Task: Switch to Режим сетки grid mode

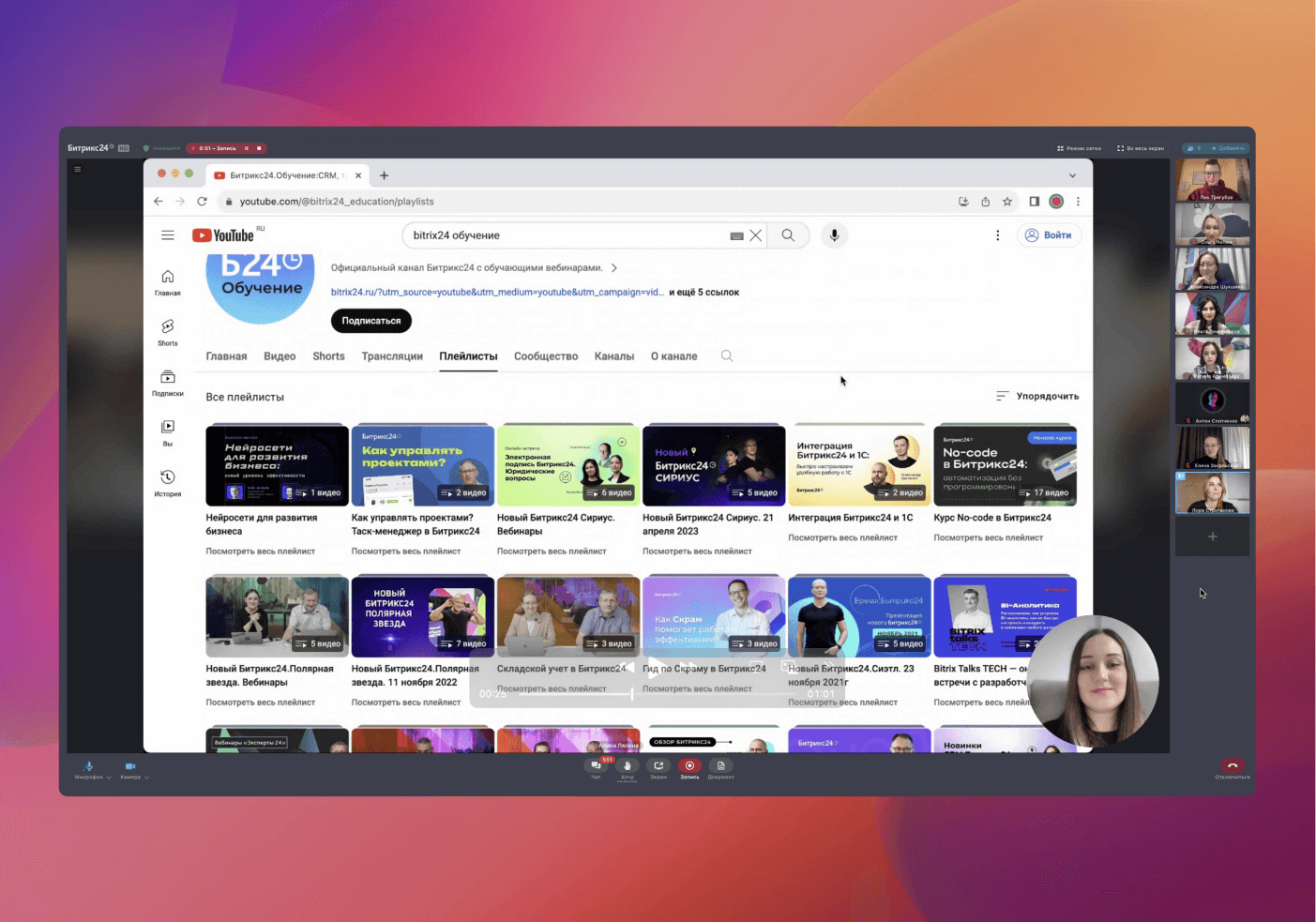Action: pos(1079,148)
